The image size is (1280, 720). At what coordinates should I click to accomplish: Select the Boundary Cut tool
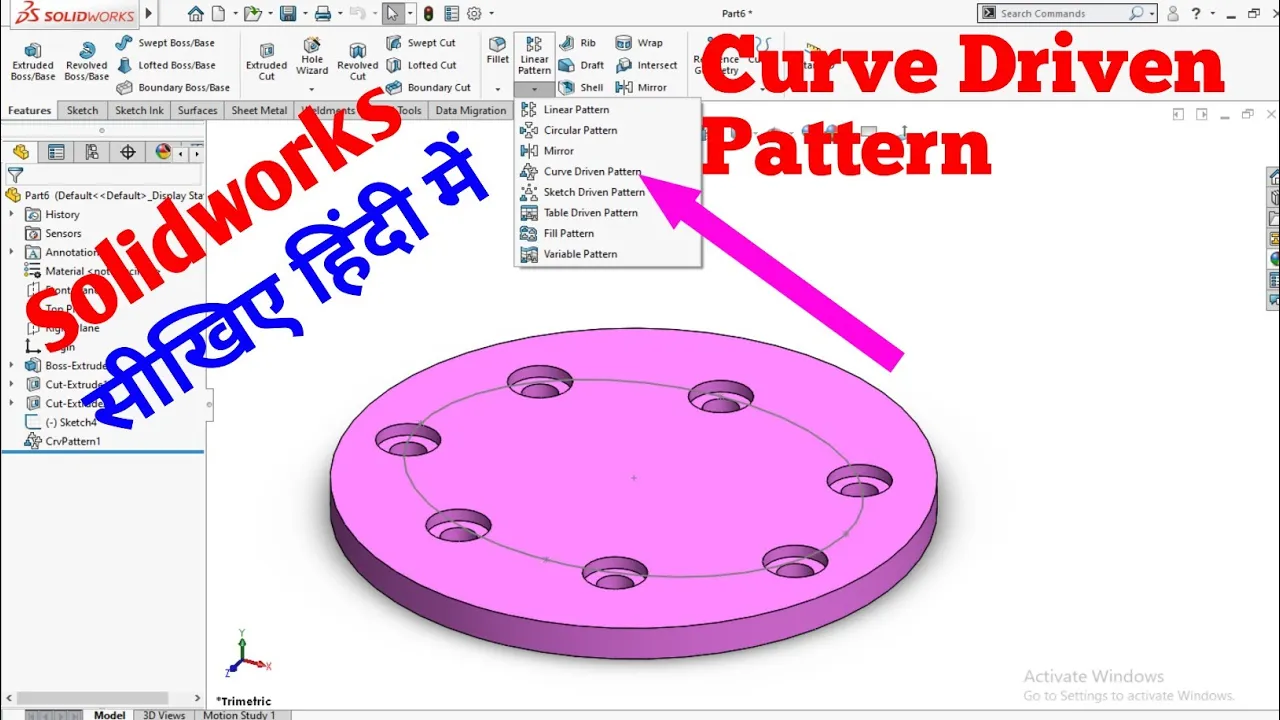(x=428, y=87)
